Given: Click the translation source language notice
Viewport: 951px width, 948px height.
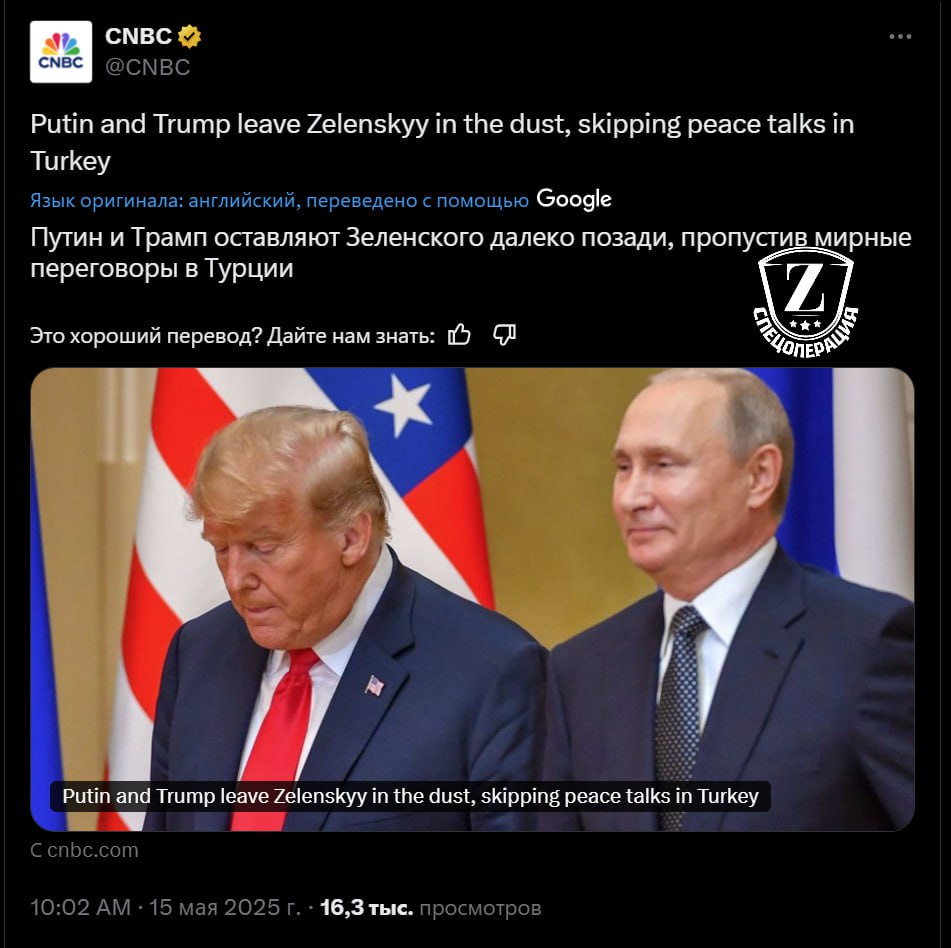Looking at the screenshot, I should pos(280,200).
